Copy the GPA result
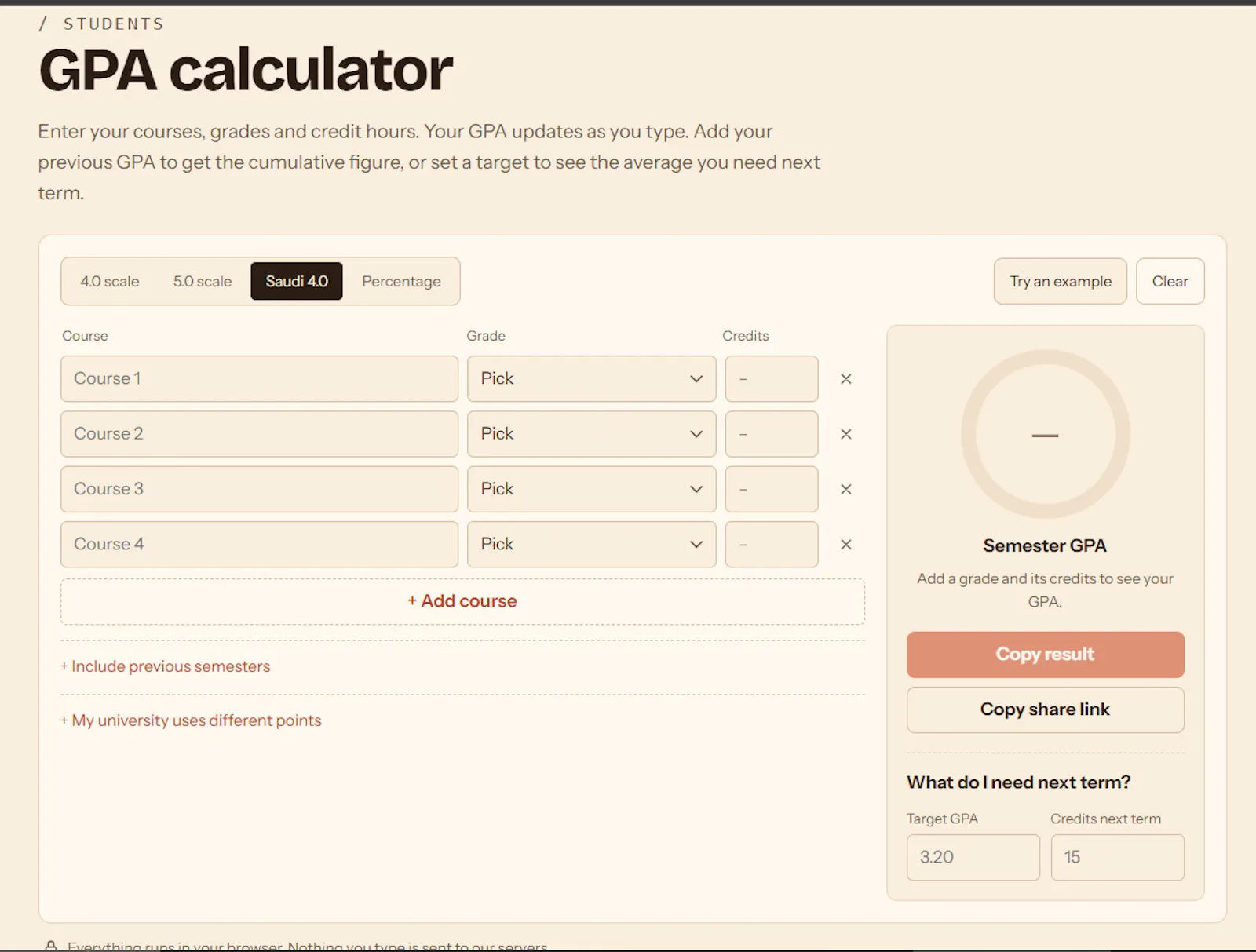Viewport: 1256px width, 952px height. coord(1045,655)
